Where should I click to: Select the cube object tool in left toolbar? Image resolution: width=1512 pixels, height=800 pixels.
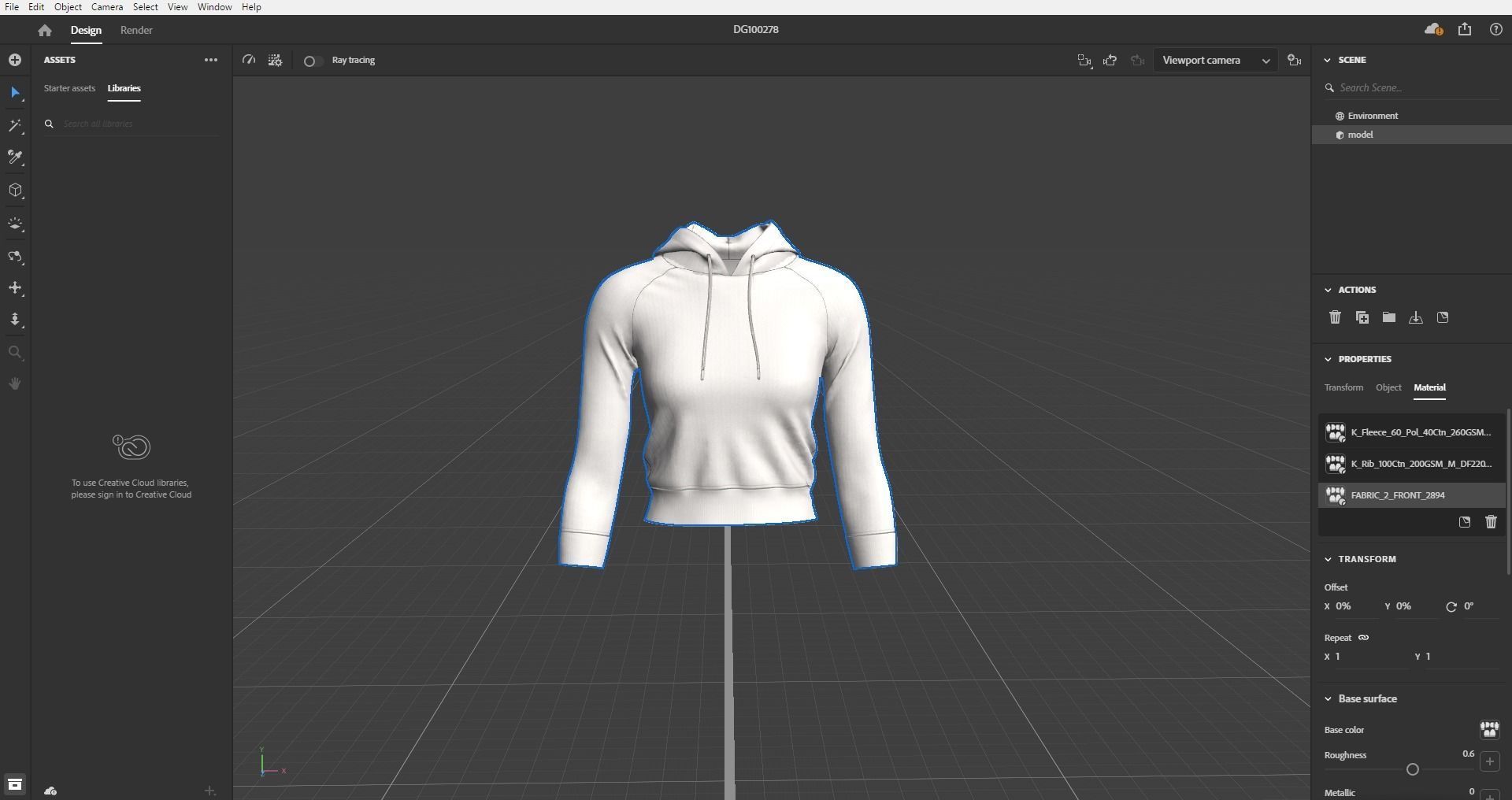(x=15, y=191)
